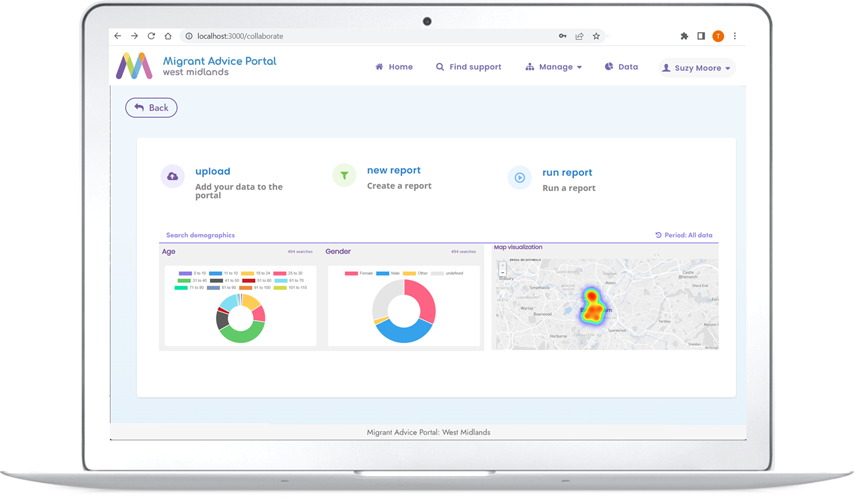Click the Back button

[151, 108]
